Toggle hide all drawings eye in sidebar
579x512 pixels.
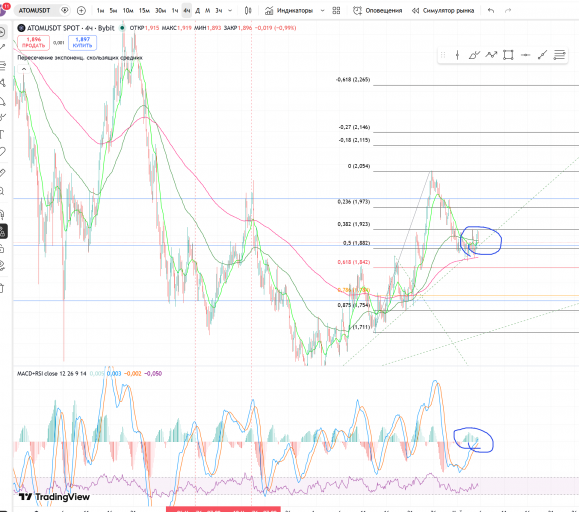[2, 265]
